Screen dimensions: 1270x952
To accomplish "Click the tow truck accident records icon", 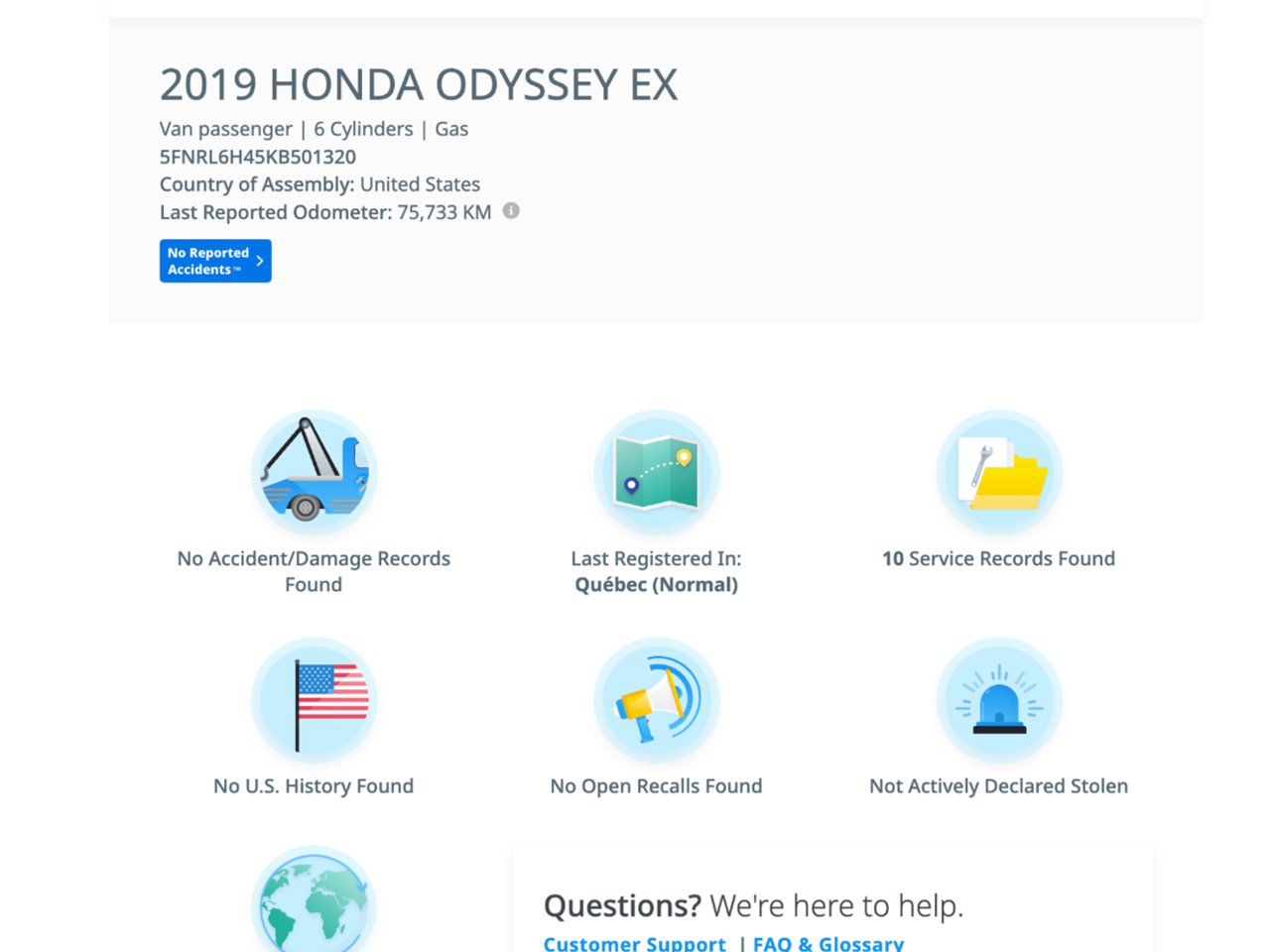I will point(314,473).
